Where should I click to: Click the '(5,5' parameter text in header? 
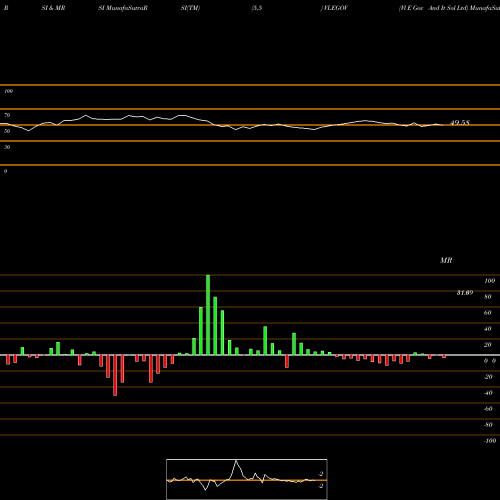[257, 8]
